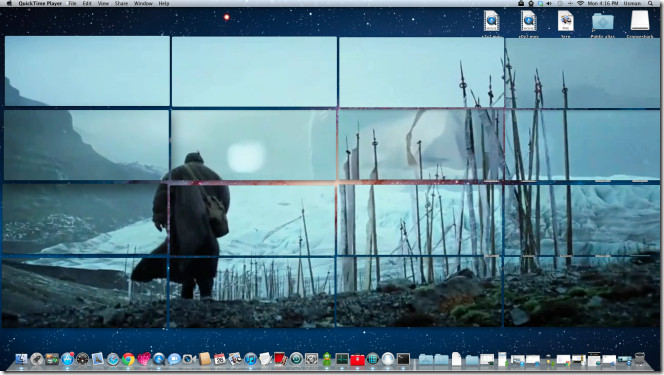The height and width of the screenshot is (375, 664).
Task: Open Calendar from the Dock
Action: (x=220, y=359)
